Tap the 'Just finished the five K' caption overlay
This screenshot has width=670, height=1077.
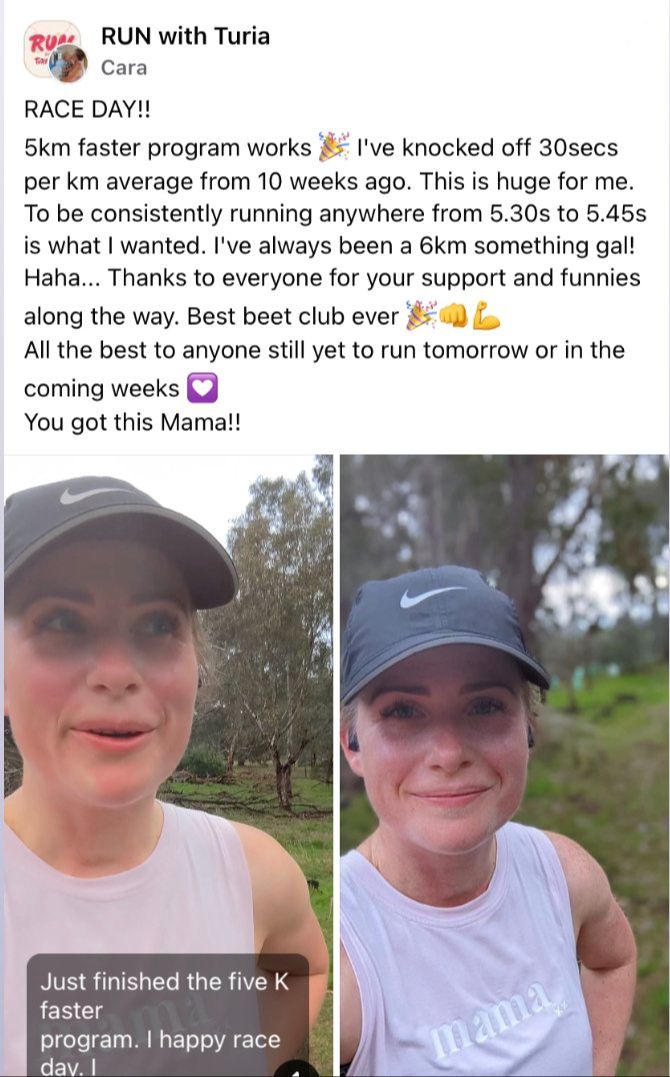coord(167,1015)
